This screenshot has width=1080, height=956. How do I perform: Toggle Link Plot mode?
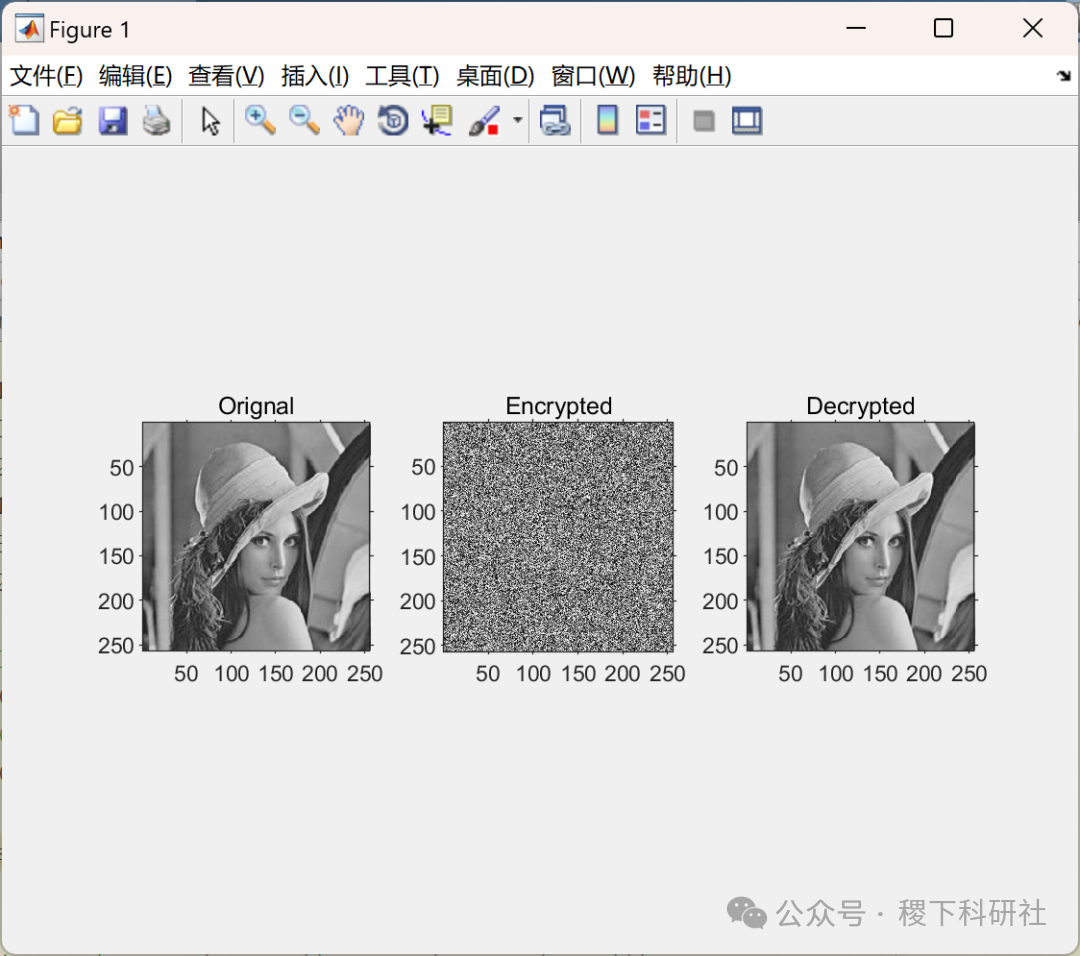pyautogui.click(x=556, y=120)
